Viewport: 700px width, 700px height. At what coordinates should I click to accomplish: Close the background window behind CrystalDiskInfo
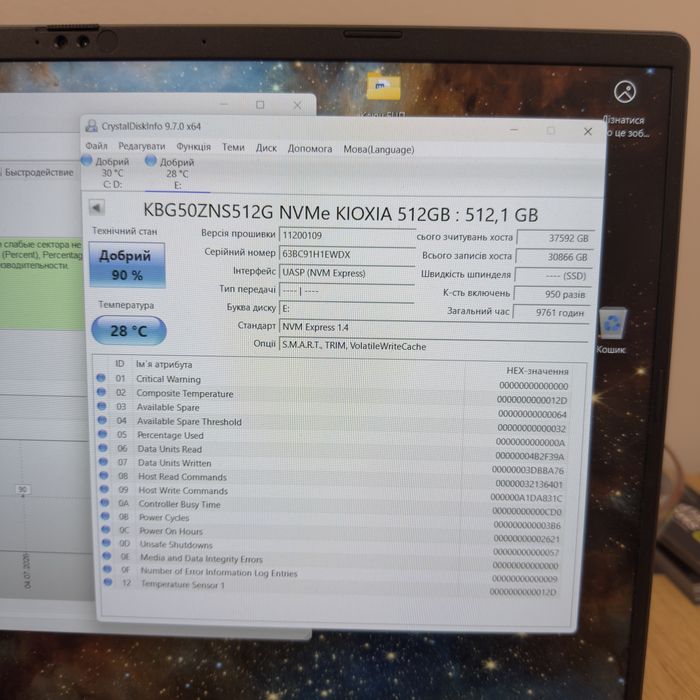[x=297, y=105]
